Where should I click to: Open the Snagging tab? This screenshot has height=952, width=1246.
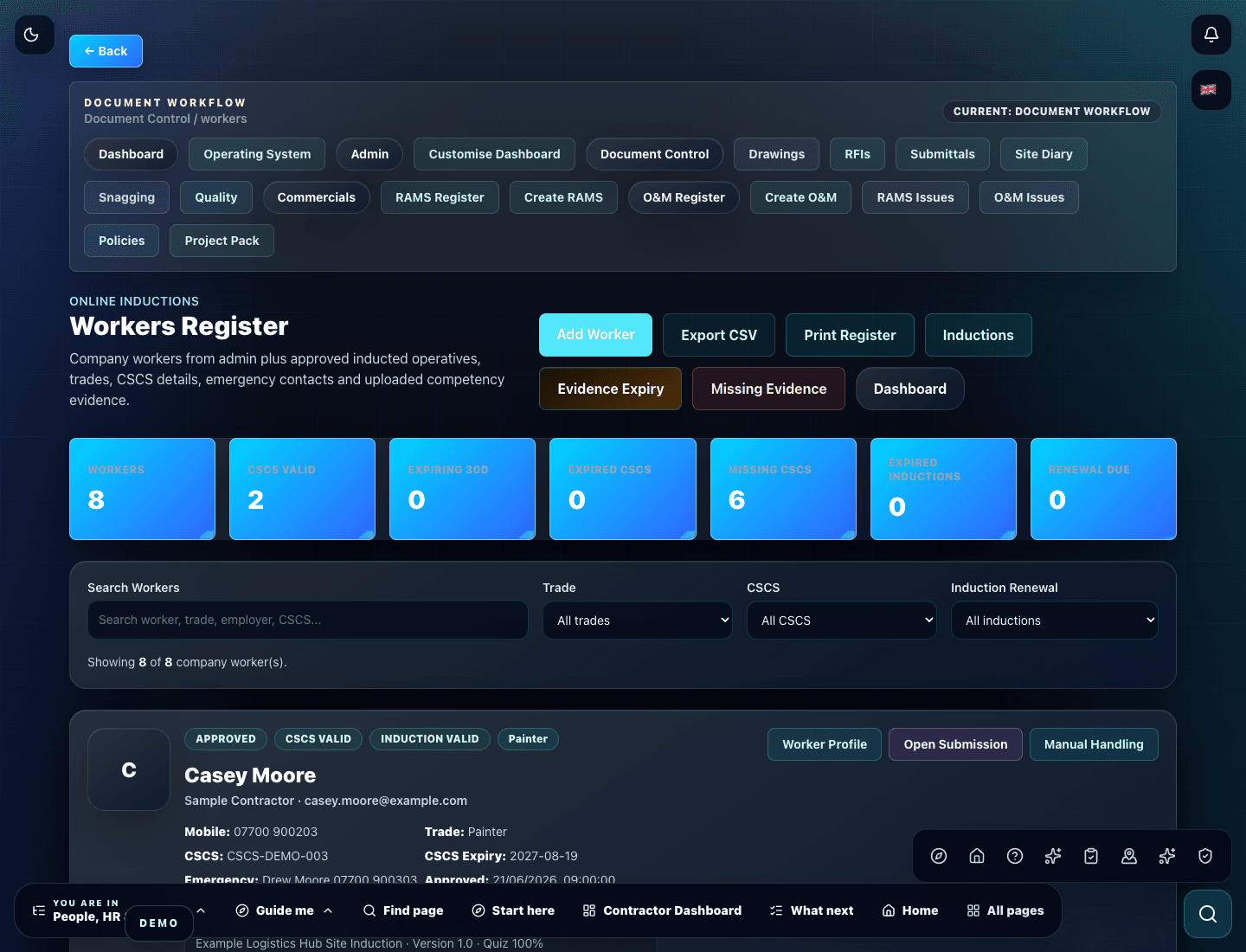pos(126,197)
